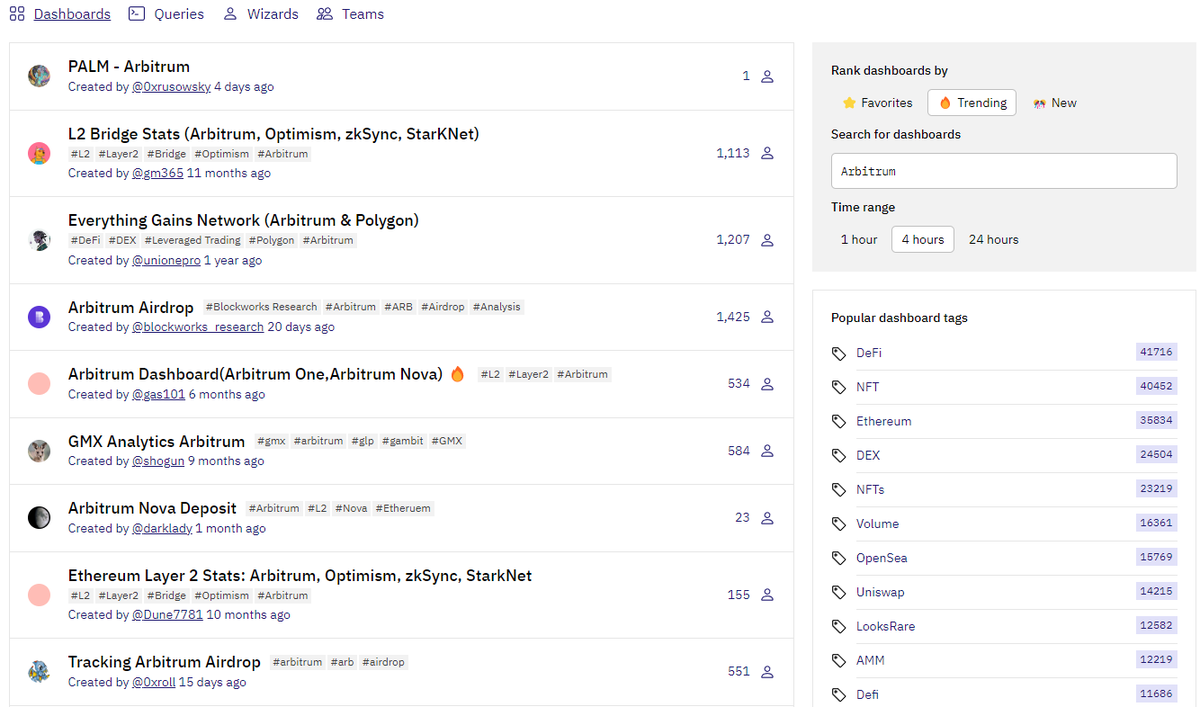Click PALM - Arbitrum avatar thumbnail
Screen dimensions: 1200x707
39,76
